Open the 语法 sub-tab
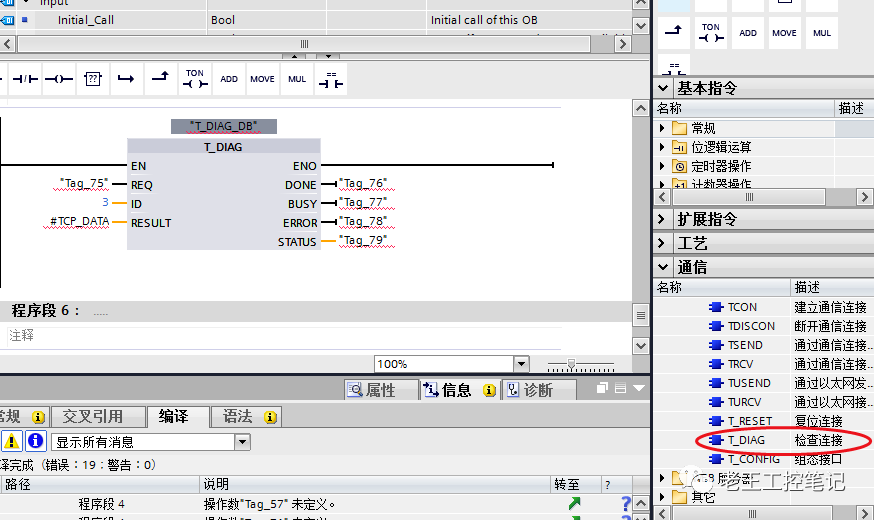874x520 pixels. click(x=247, y=416)
